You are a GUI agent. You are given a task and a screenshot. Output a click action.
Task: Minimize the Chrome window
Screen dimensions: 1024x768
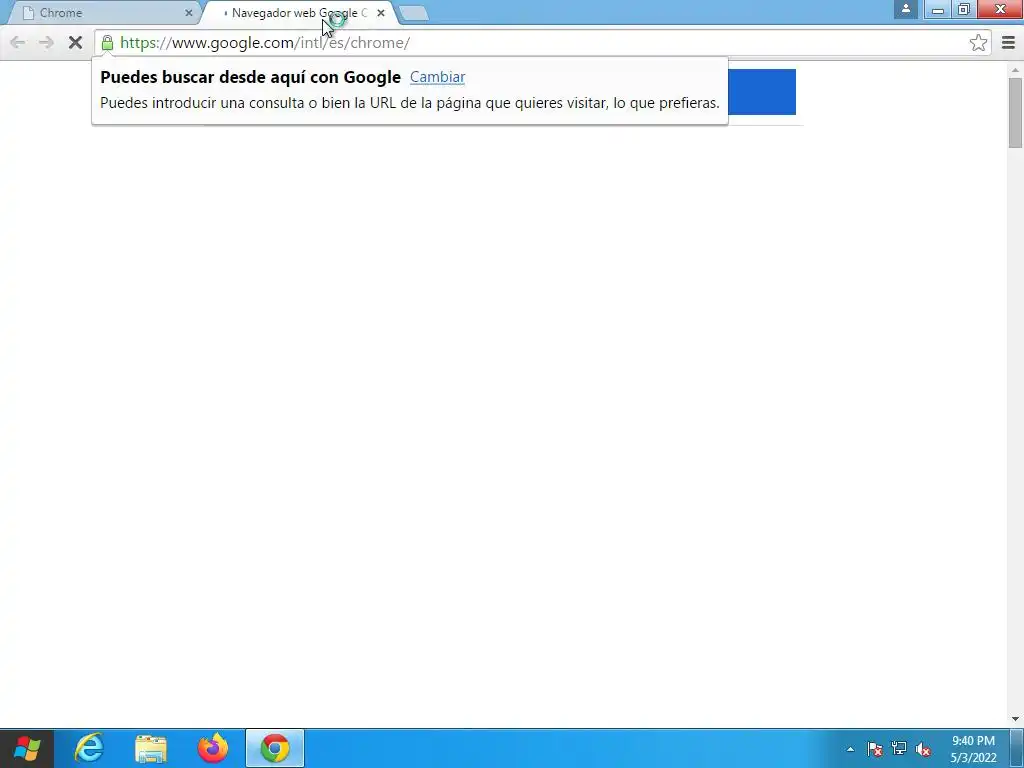point(938,9)
